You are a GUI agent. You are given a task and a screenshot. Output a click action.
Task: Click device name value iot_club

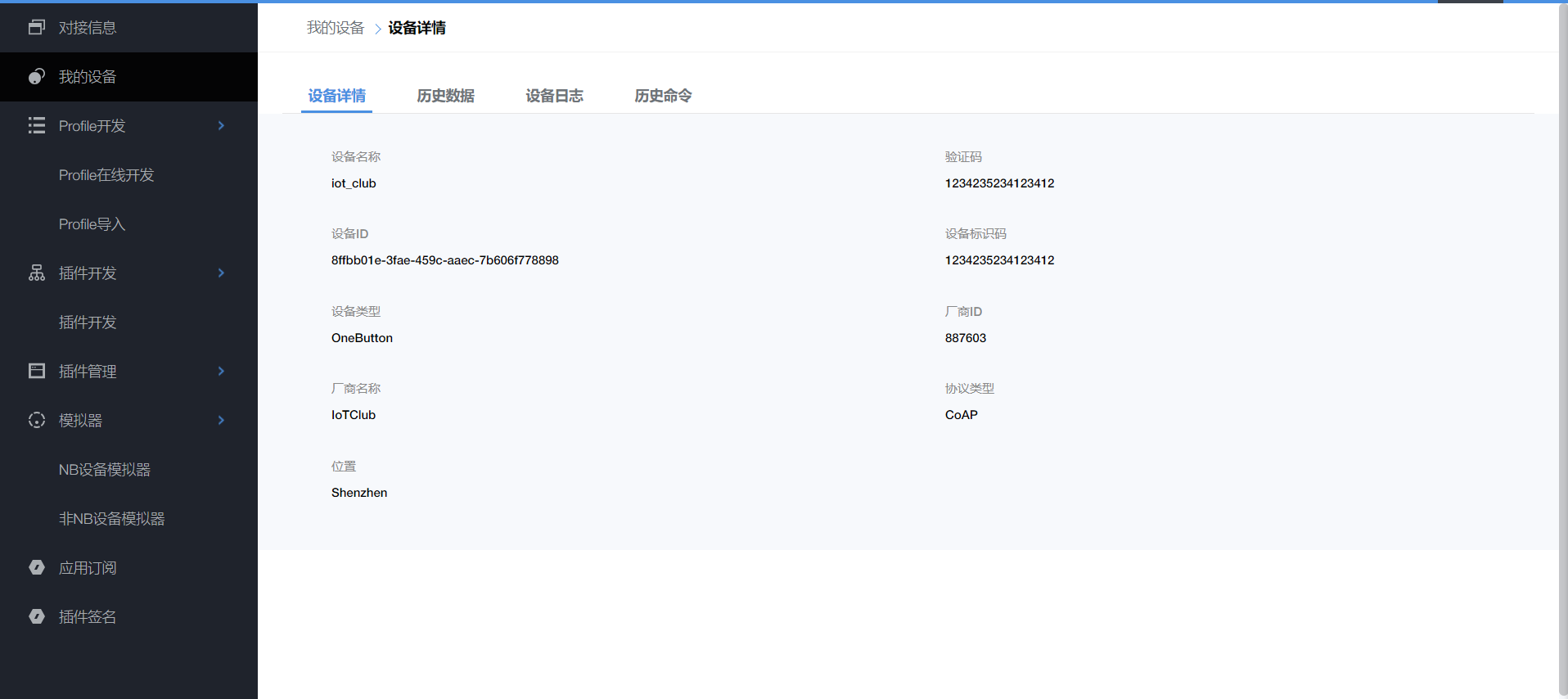354,183
